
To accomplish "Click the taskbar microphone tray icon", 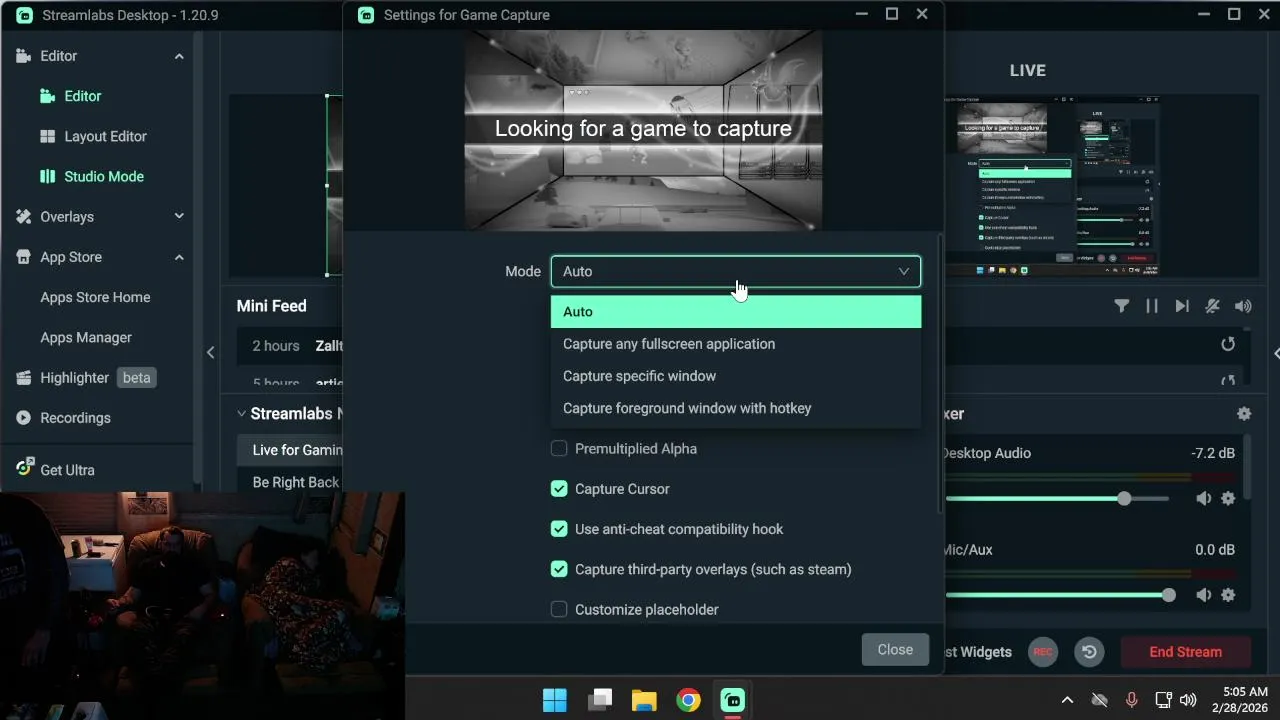I will pyautogui.click(x=1131, y=700).
